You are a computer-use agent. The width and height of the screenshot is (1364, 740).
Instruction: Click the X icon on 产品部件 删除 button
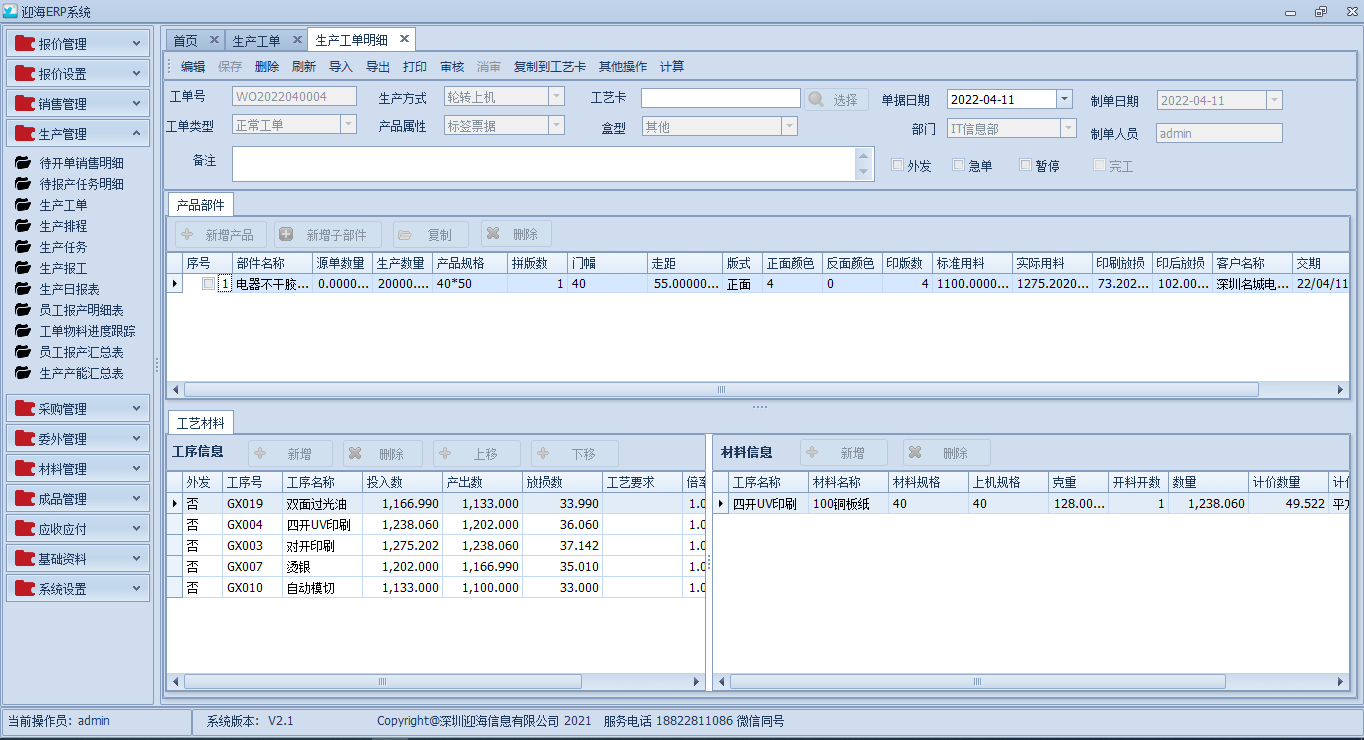[x=492, y=234]
